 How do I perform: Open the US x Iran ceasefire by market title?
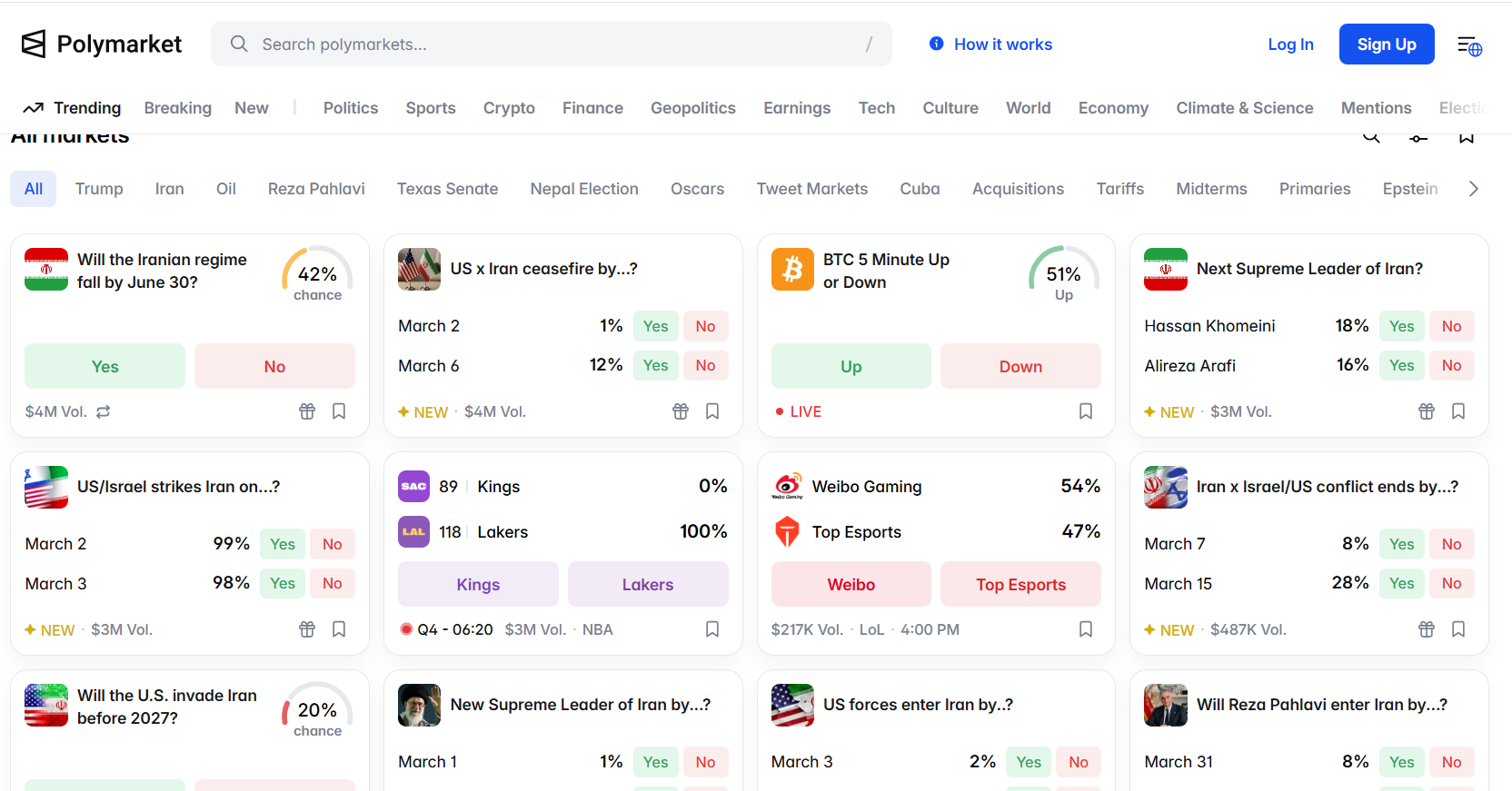[543, 269]
